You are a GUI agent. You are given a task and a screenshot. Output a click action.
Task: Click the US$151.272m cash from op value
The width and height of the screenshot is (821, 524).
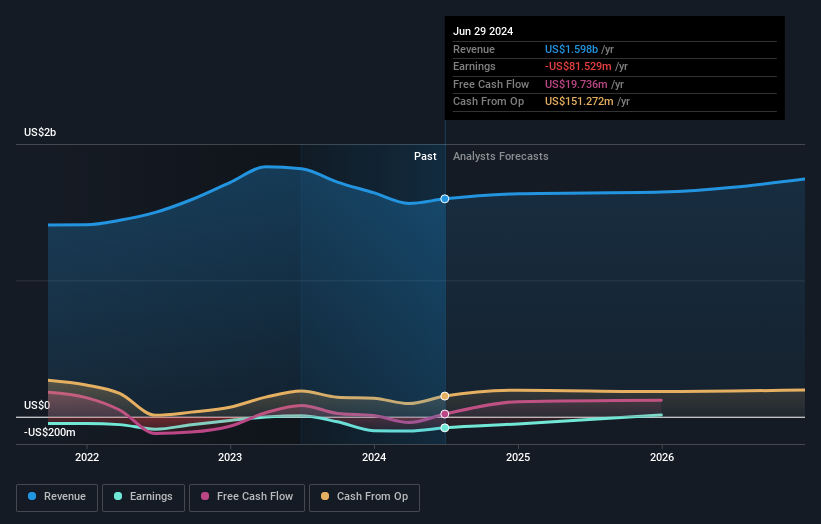click(x=579, y=102)
